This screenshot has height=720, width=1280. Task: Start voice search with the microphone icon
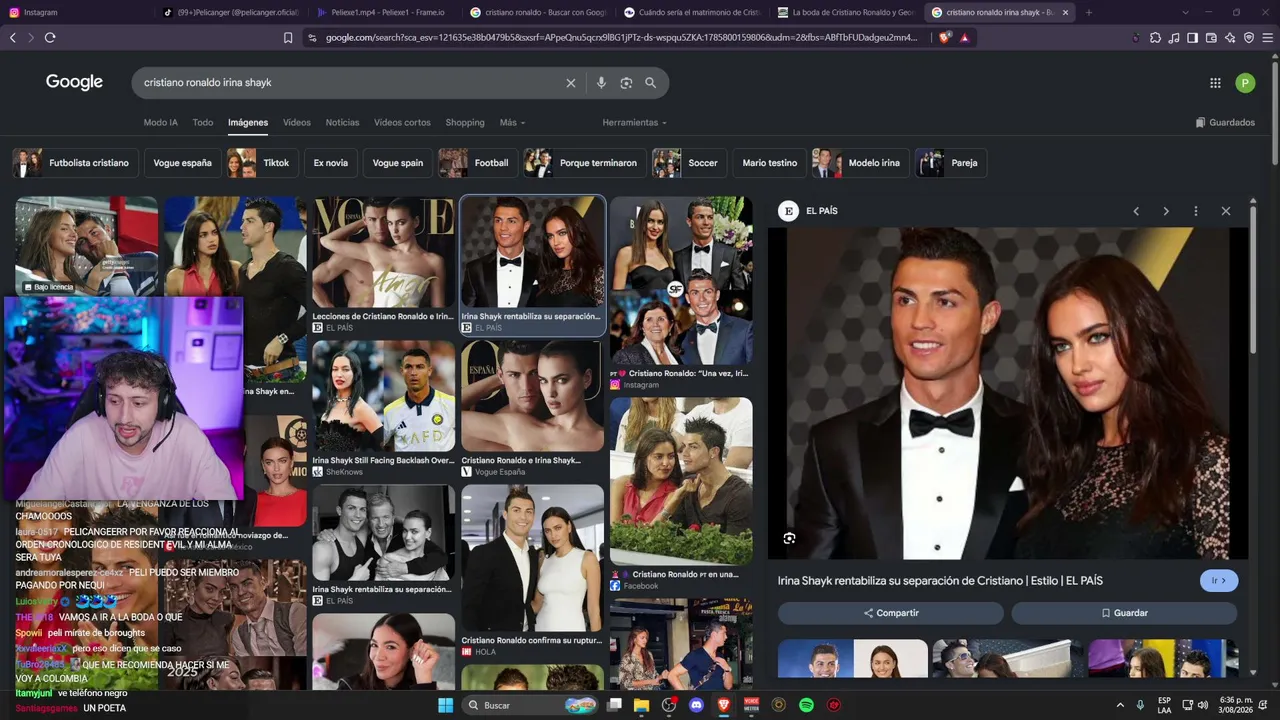coord(601,83)
